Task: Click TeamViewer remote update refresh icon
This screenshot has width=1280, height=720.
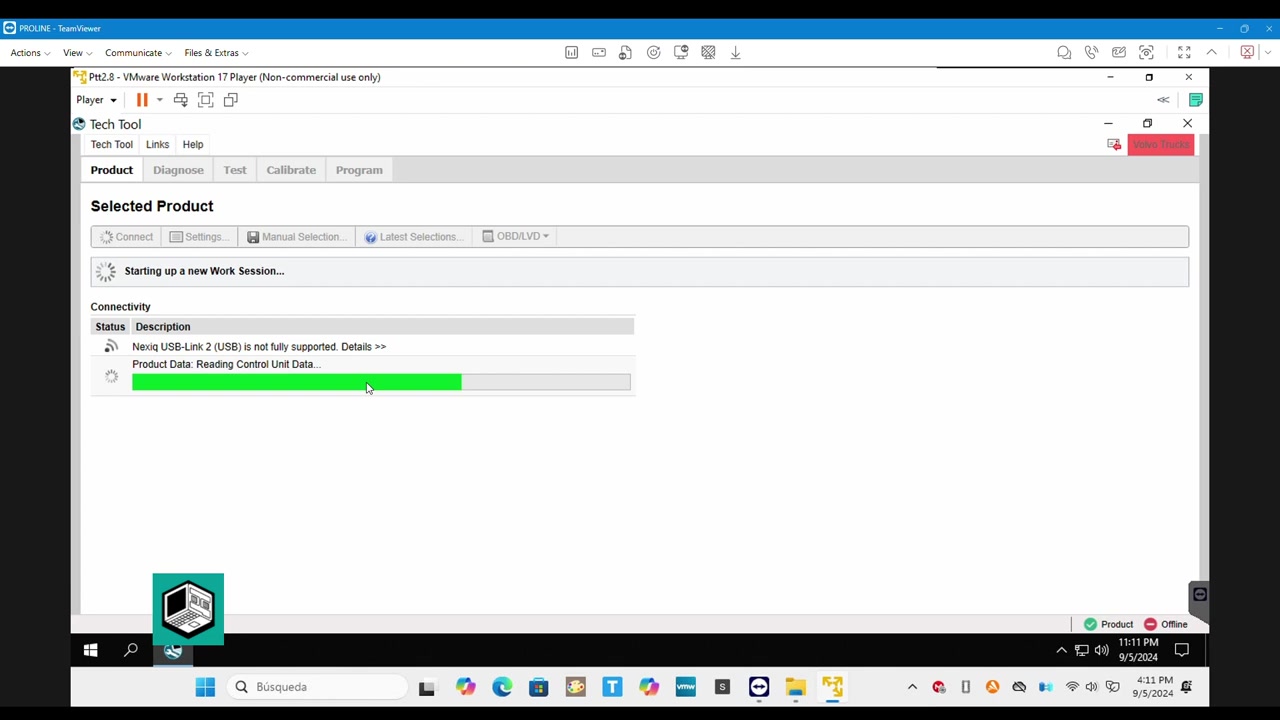Action: pos(653,53)
